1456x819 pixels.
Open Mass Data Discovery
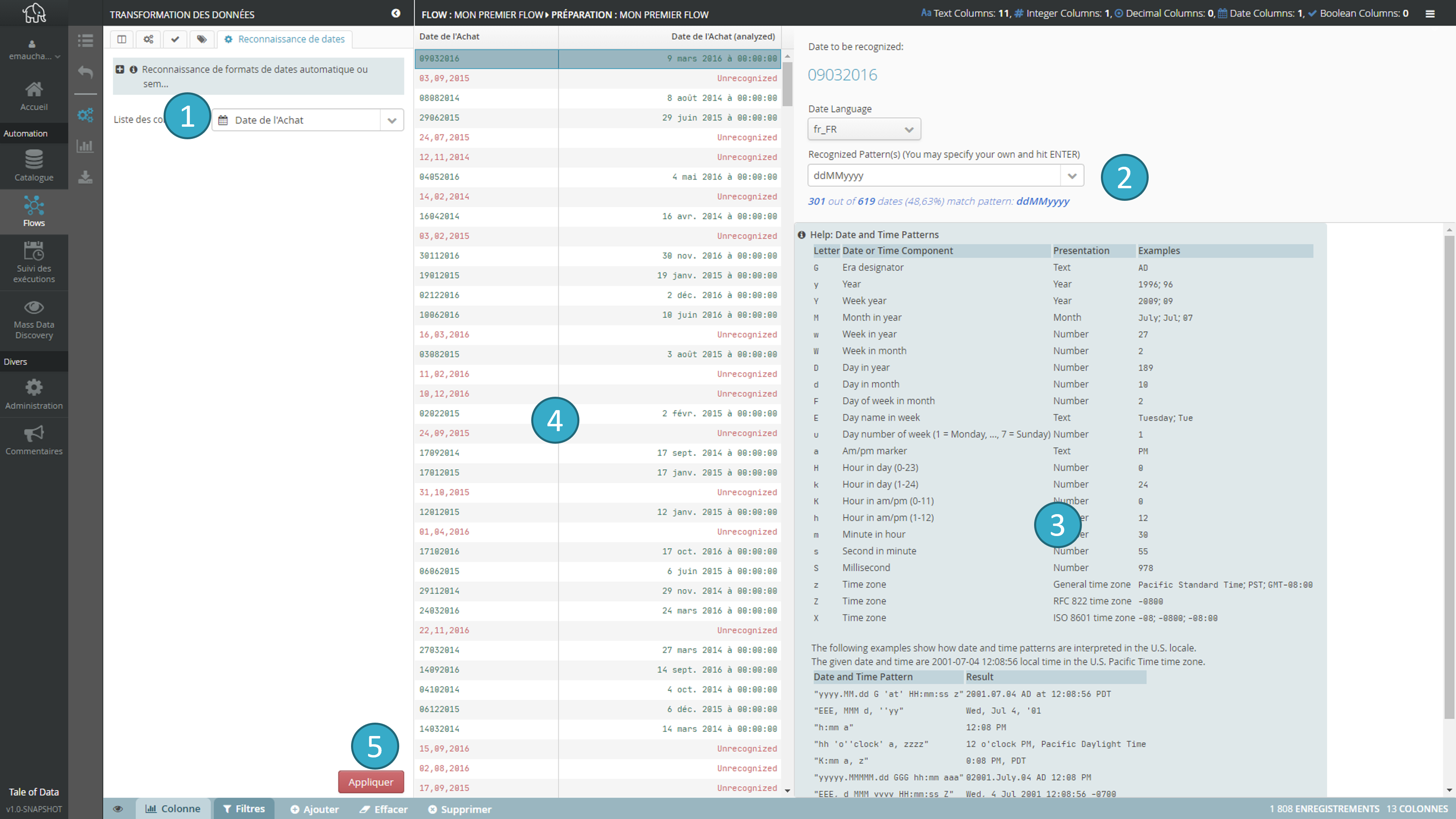pos(34,319)
